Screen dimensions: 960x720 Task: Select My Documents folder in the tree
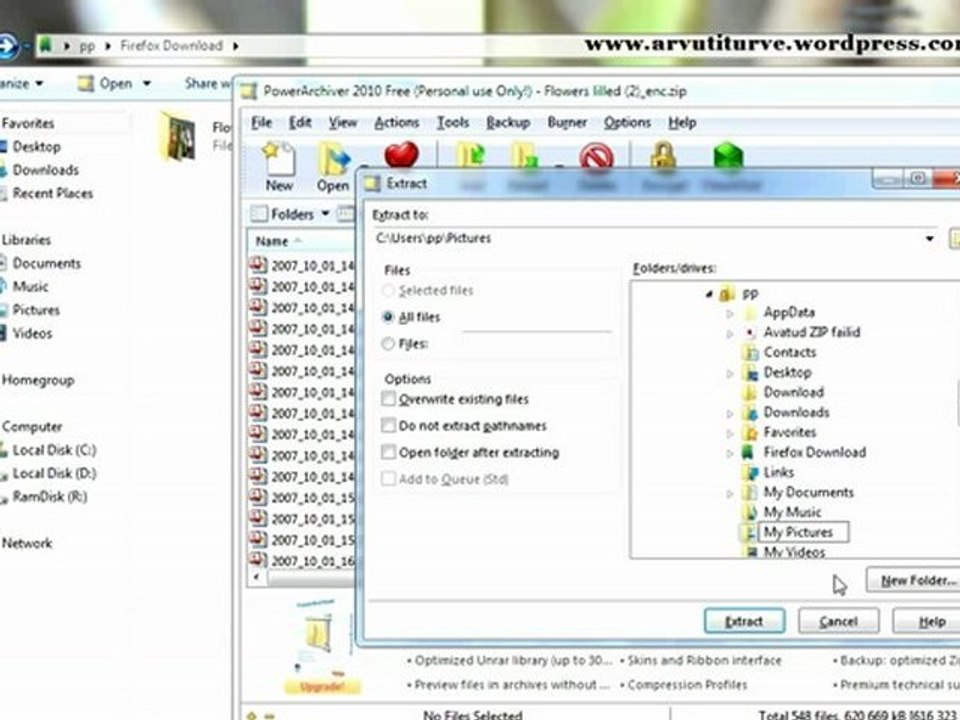(808, 492)
